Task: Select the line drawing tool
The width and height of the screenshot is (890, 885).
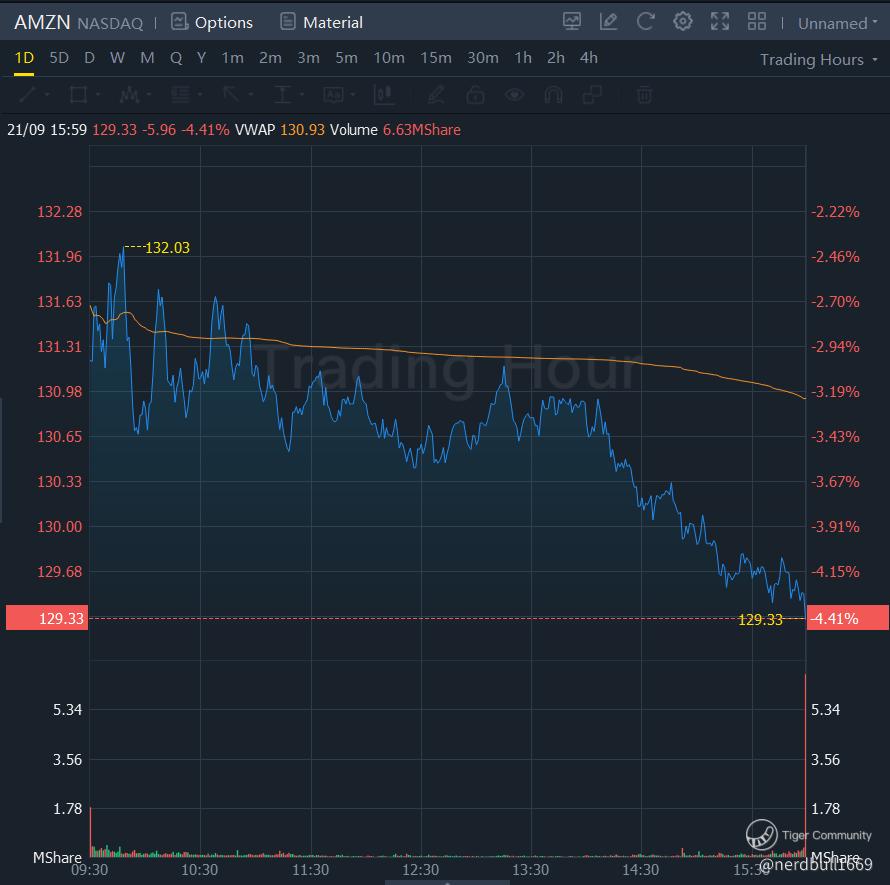Action: (x=27, y=94)
